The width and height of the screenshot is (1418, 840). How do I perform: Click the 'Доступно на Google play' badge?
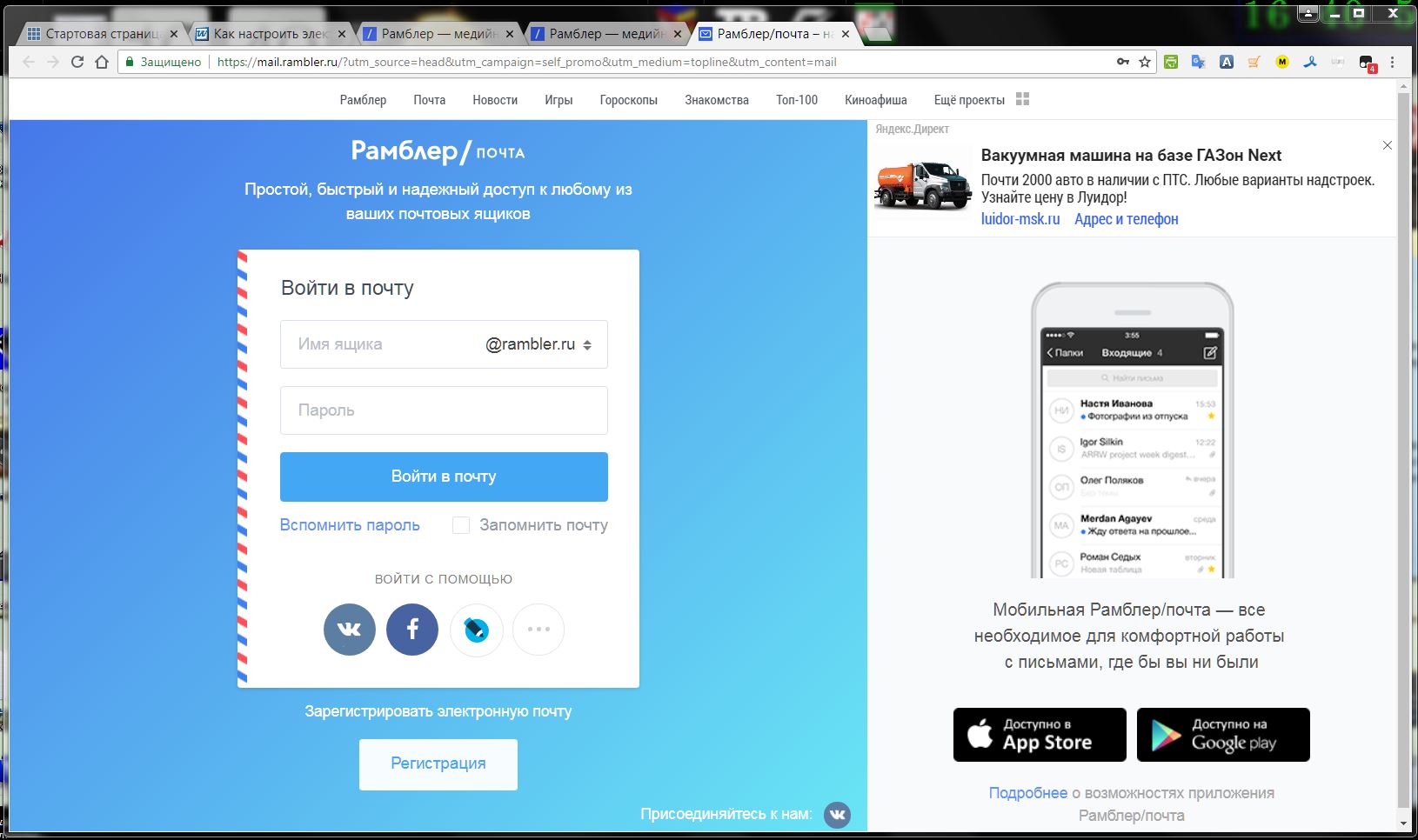click(x=1223, y=735)
